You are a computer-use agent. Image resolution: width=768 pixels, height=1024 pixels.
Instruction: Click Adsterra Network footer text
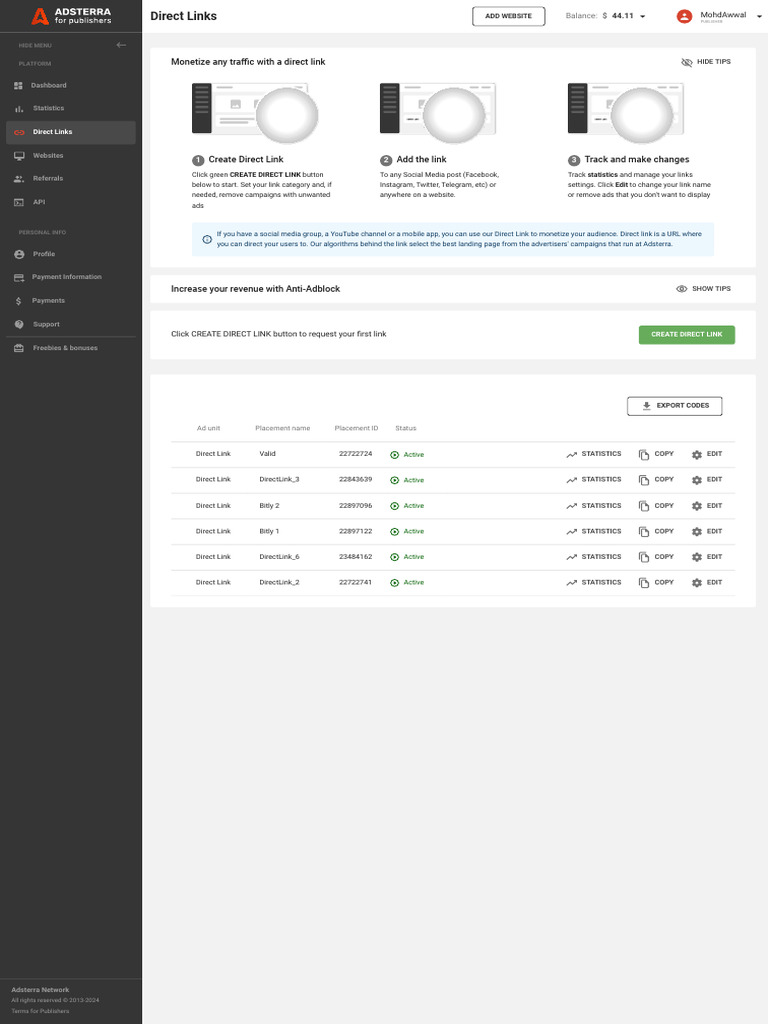(x=40, y=989)
